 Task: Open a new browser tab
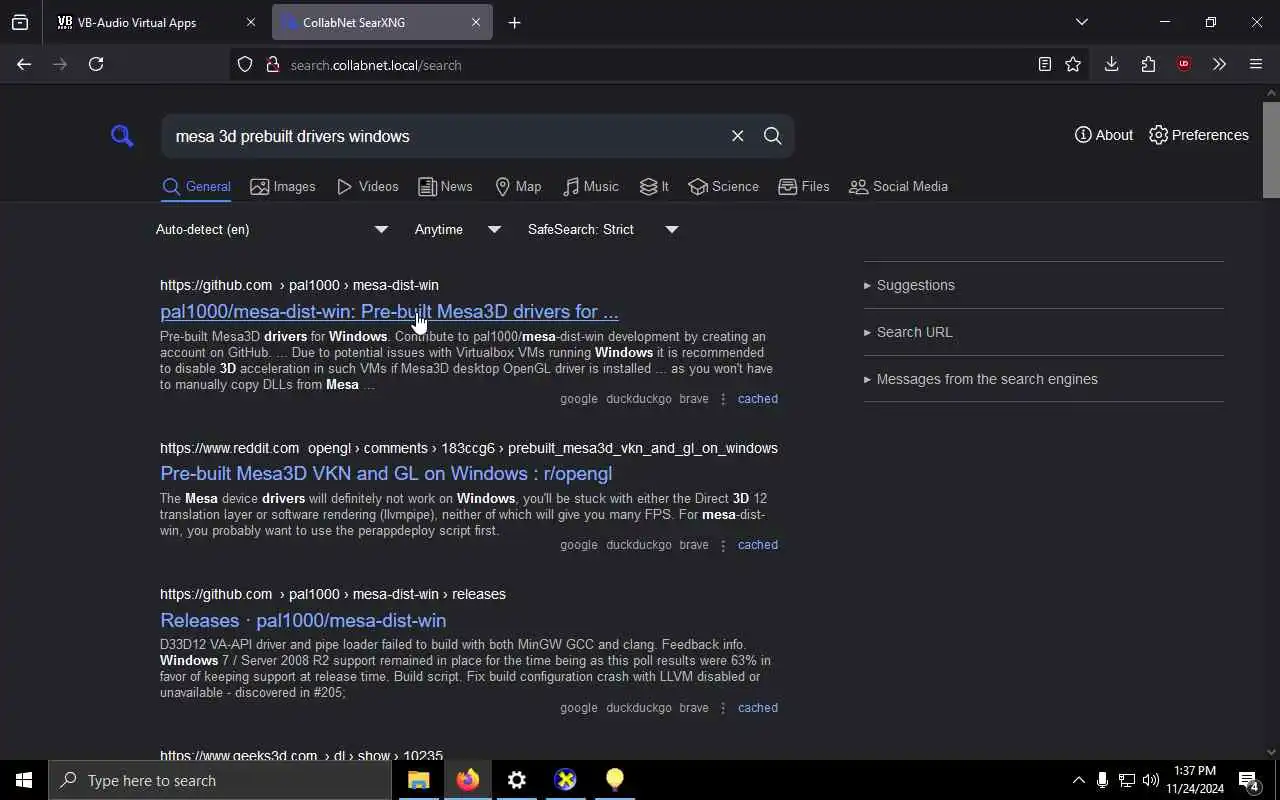click(514, 22)
